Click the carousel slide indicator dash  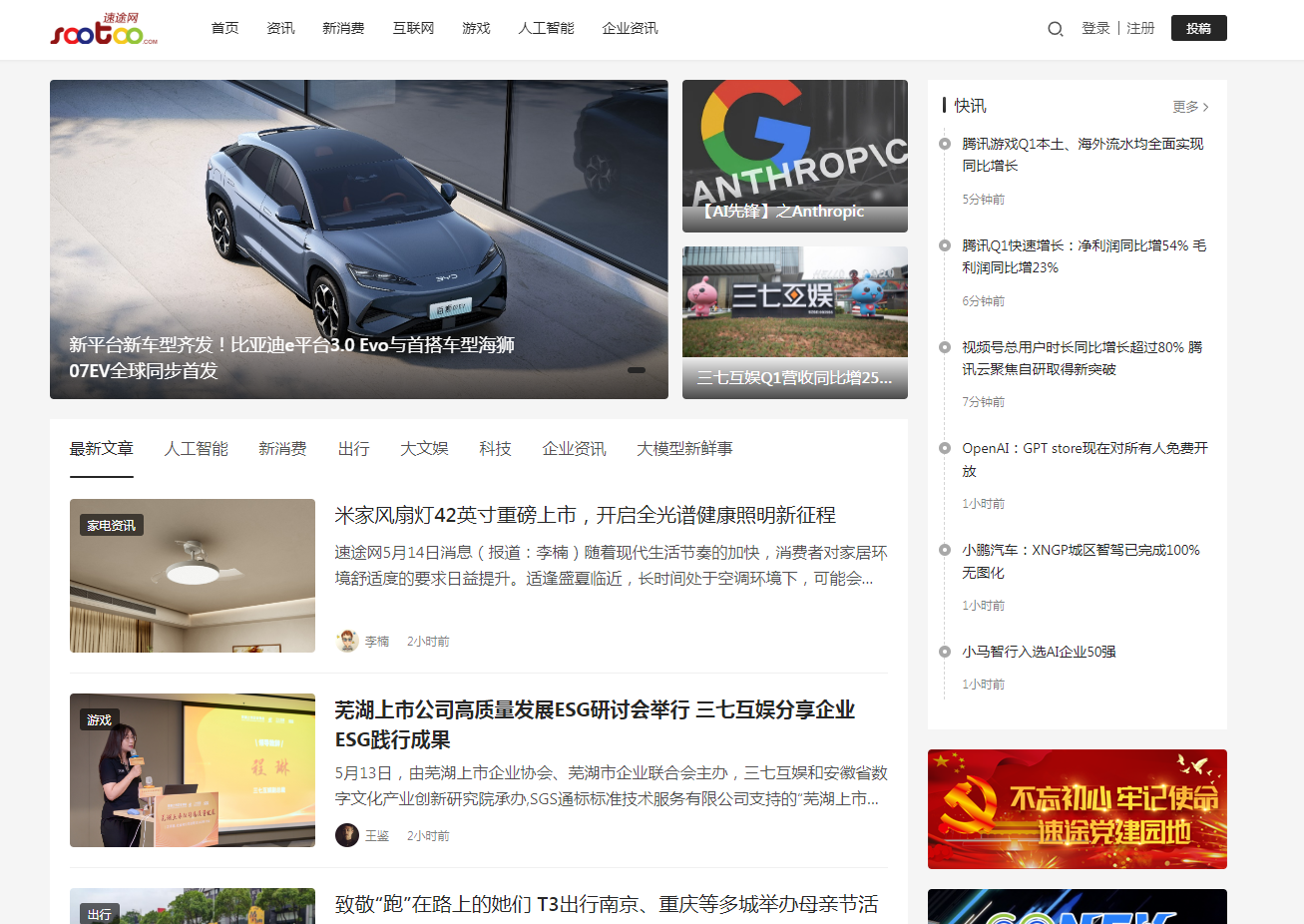[636, 370]
